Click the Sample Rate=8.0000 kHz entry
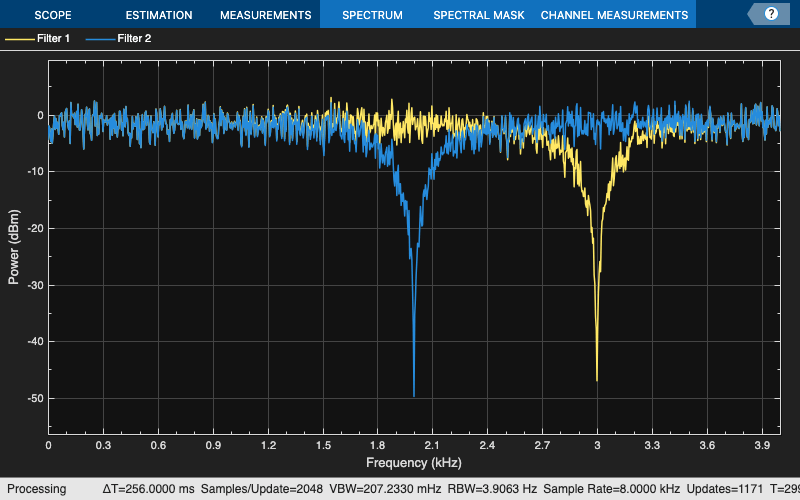 tap(611, 489)
